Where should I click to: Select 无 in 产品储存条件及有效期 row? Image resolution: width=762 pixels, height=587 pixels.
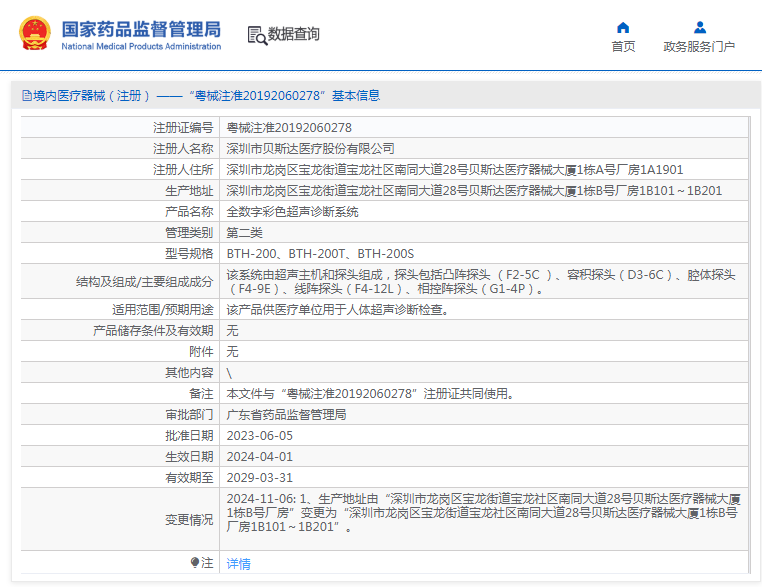pyautogui.click(x=232, y=330)
